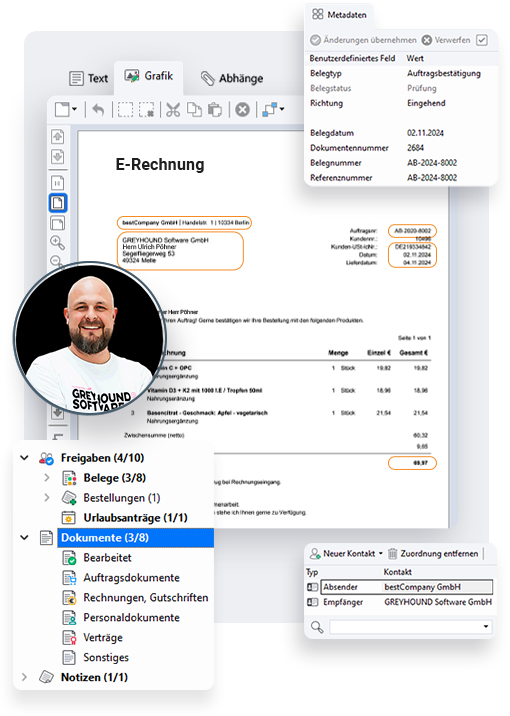Open the Verträge folder

coord(103,637)
